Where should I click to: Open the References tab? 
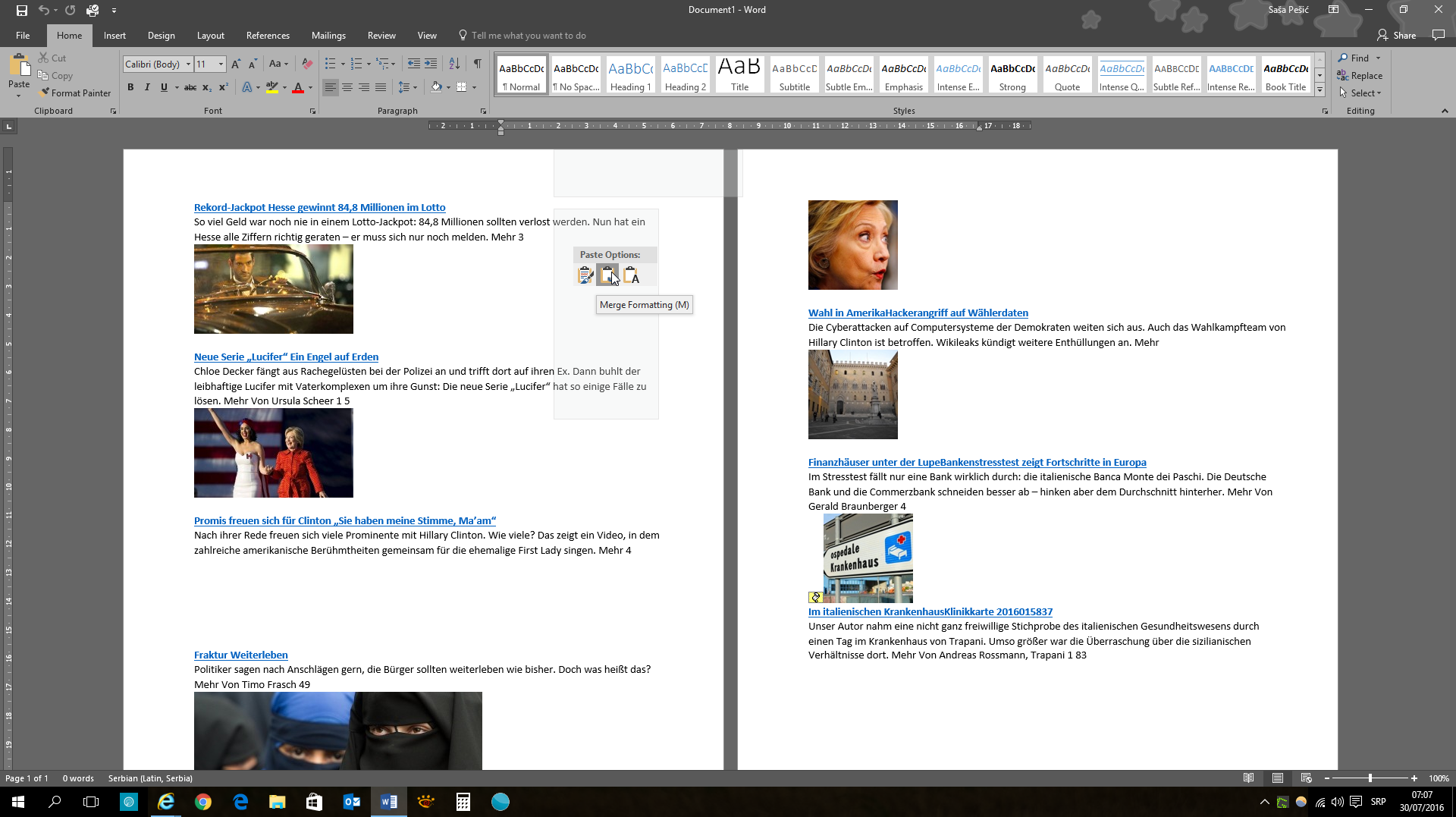268,36
